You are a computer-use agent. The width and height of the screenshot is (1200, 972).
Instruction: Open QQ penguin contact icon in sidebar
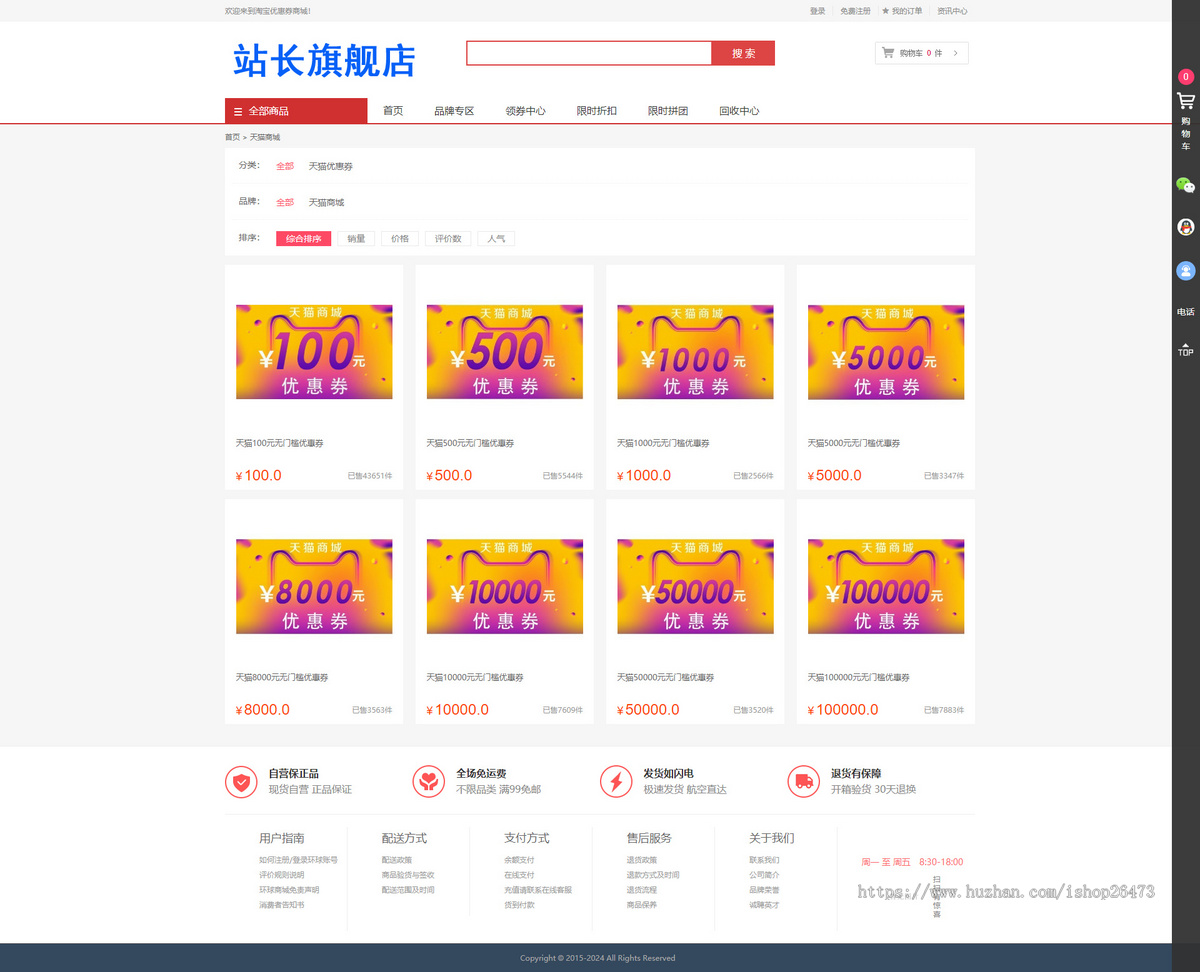point(1186,227)
